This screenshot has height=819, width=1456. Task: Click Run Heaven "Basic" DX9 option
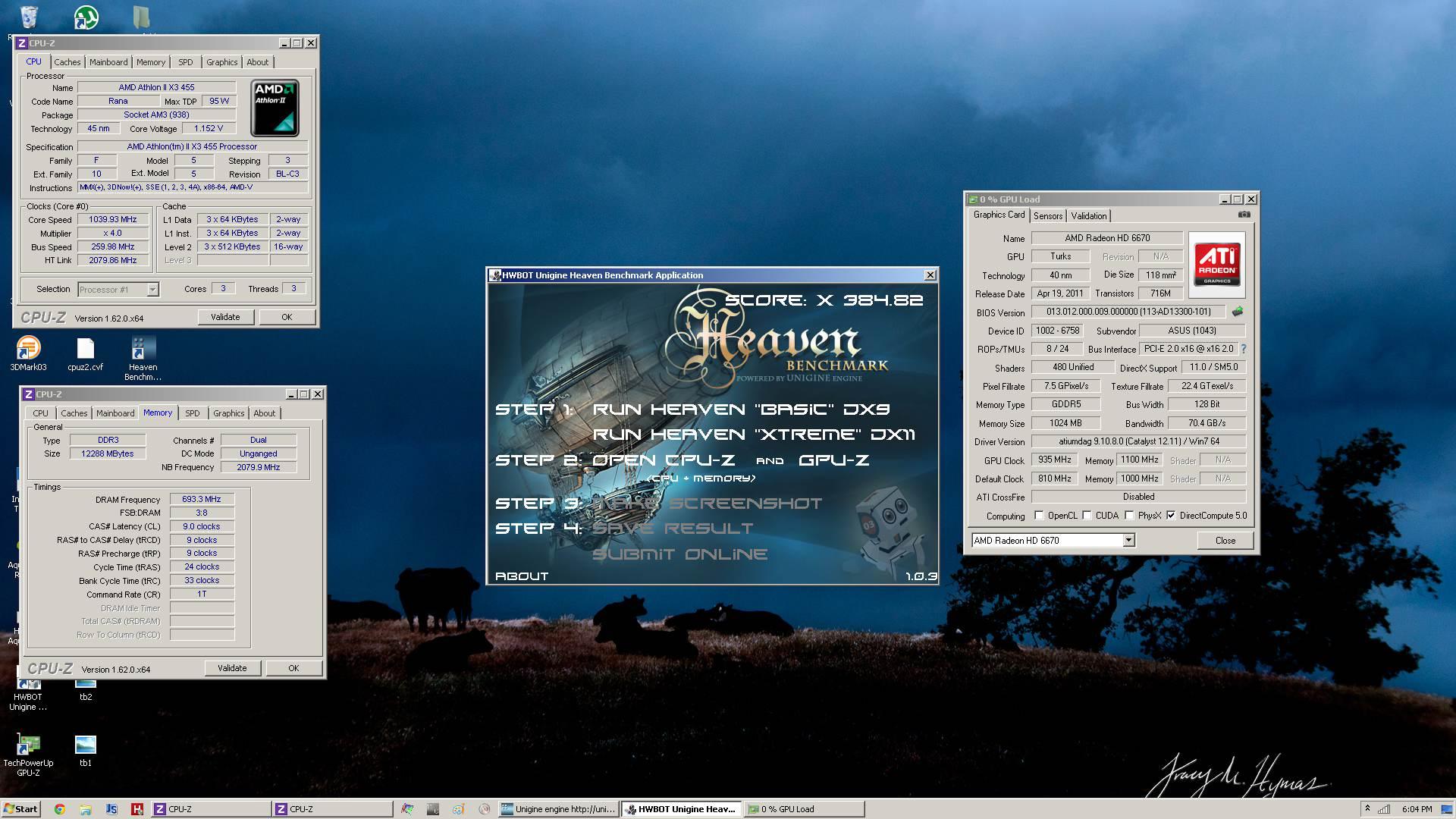[x=741, y=409]
